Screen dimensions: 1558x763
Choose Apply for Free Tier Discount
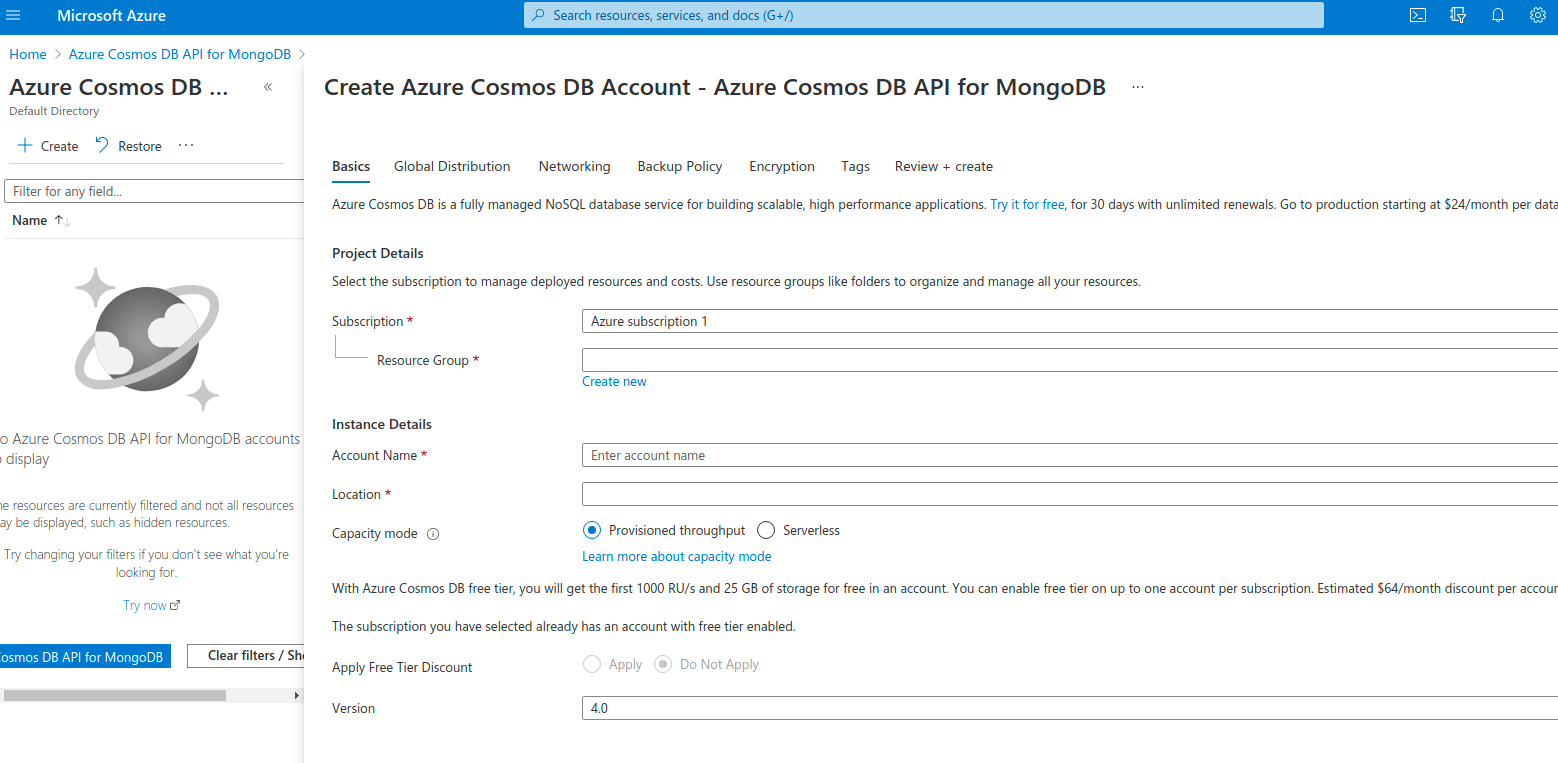591,664
